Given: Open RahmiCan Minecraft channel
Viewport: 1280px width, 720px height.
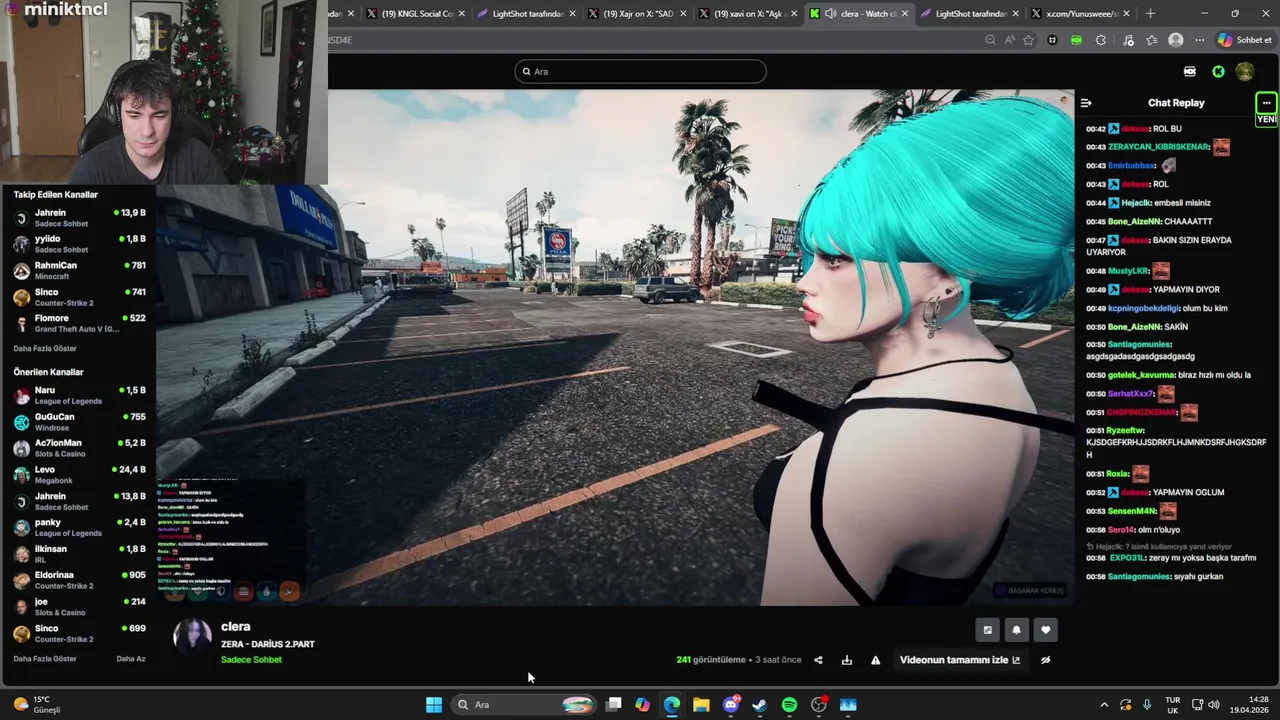Looking at the screenshot, I should pyautogui.click(x=80, y=270).
